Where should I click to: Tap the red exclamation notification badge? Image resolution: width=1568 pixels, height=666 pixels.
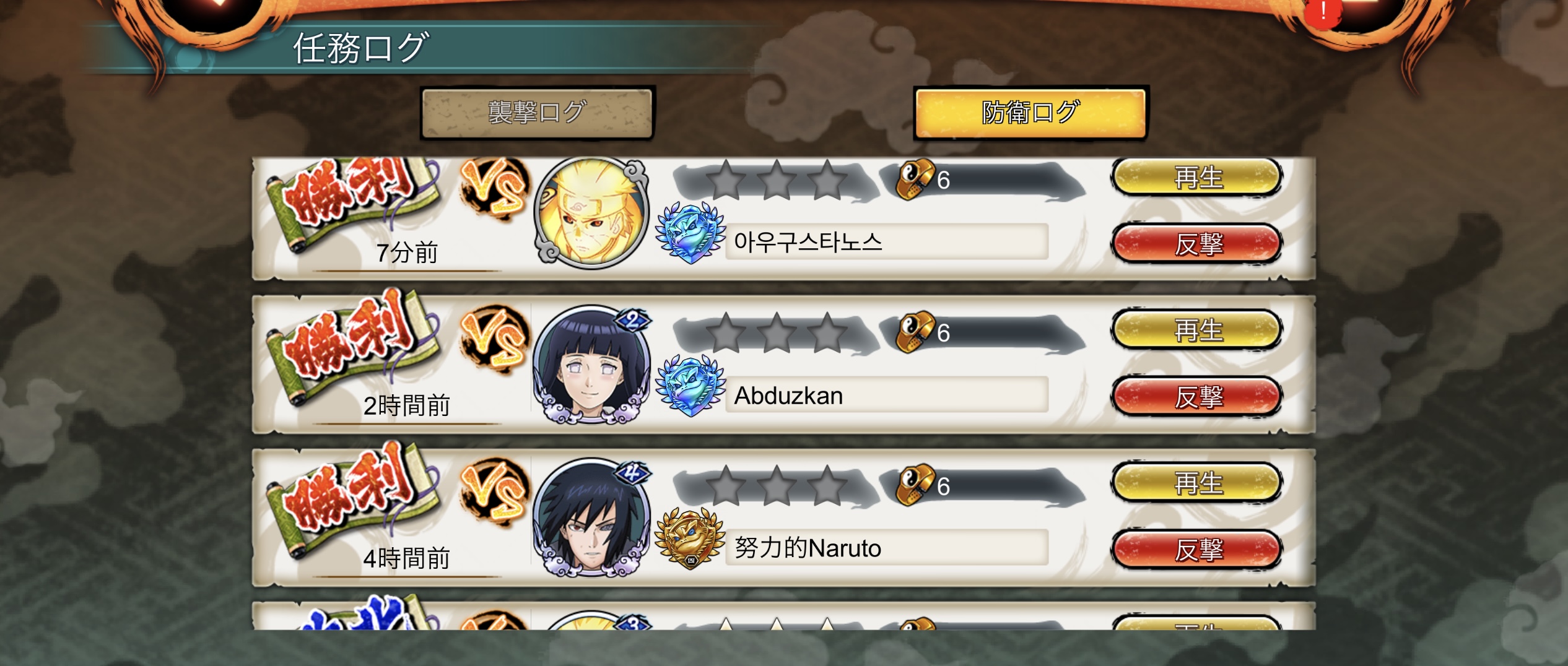tap(1323, 11)
